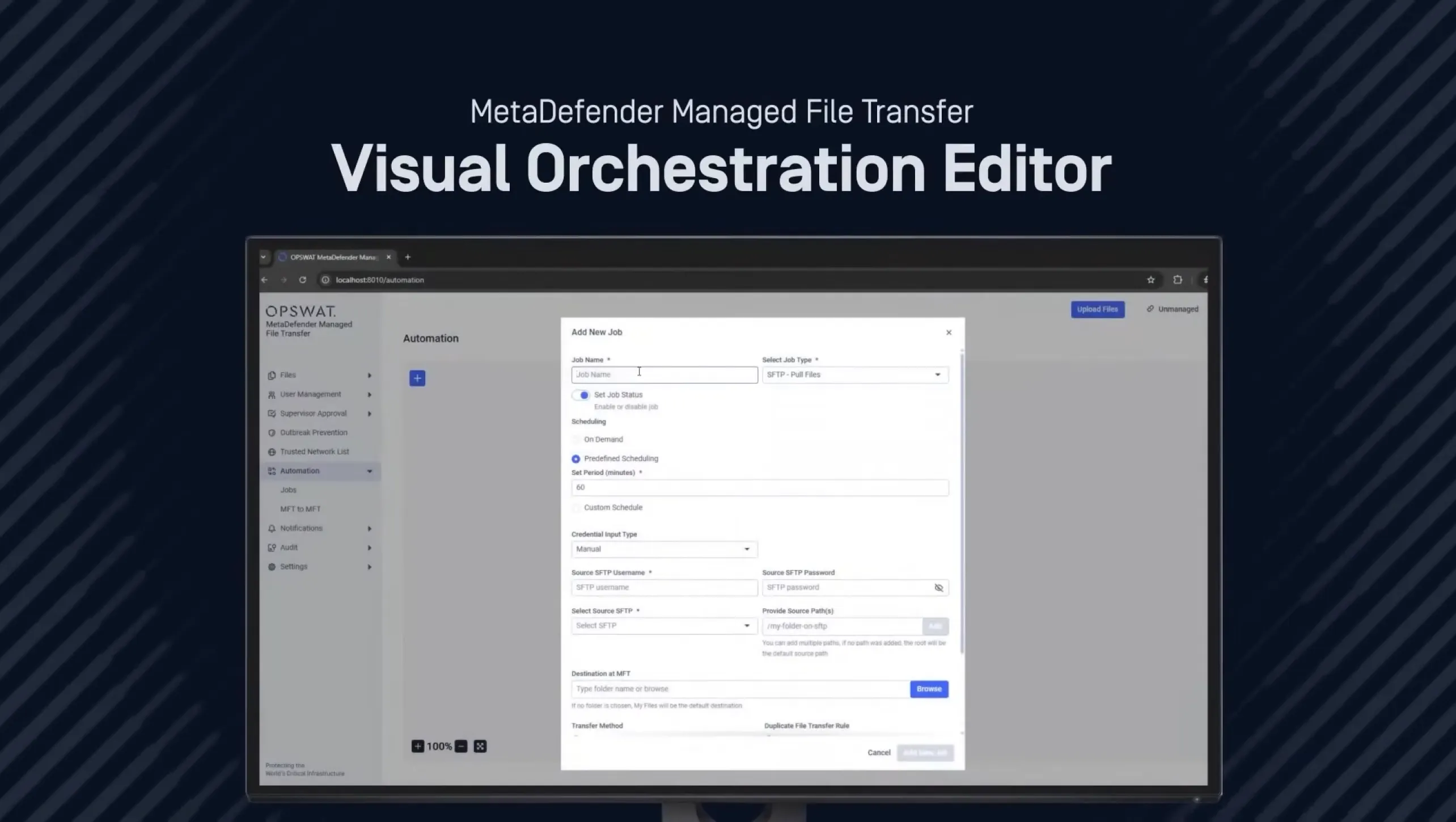Click the Browse button for destination
Image resolution: width=1456 pixels, height=822 pixels.
[929, 689]
